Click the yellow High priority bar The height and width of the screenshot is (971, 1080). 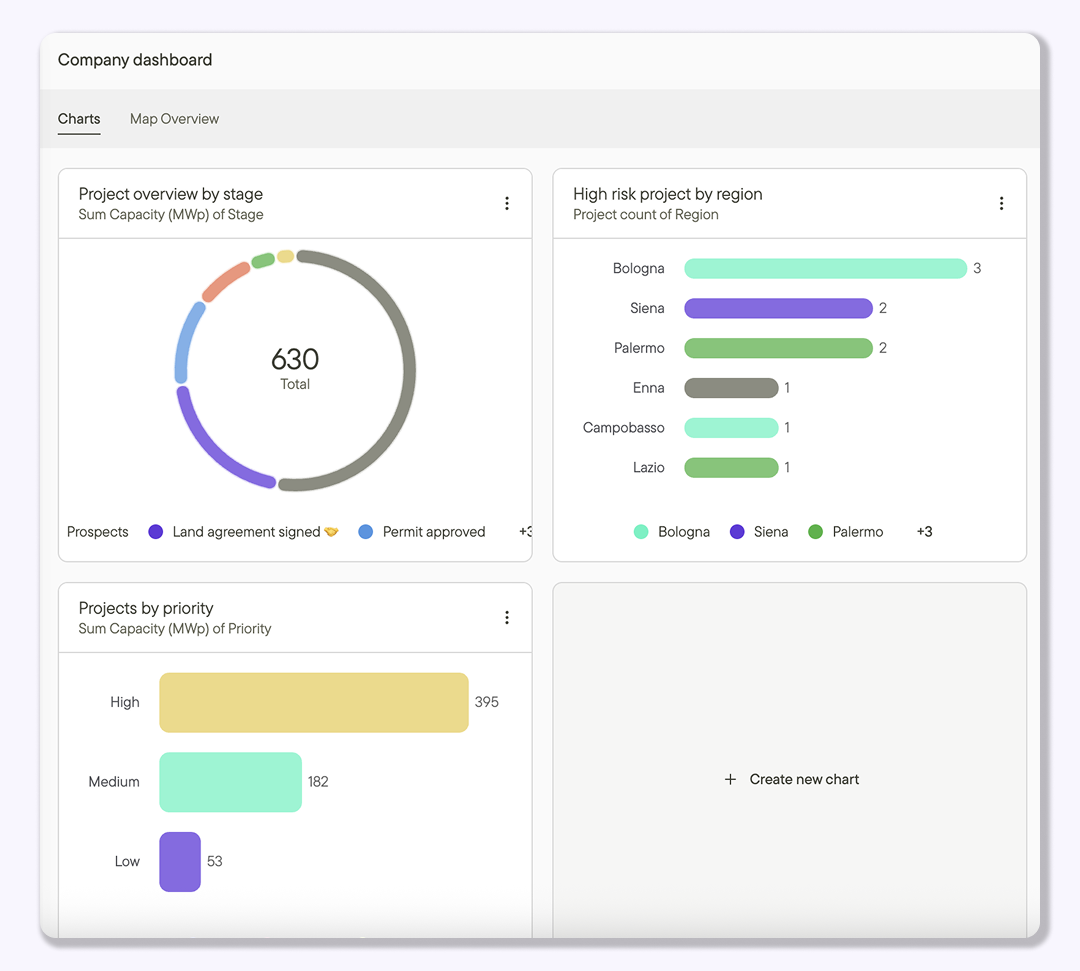tap(313, 702)
